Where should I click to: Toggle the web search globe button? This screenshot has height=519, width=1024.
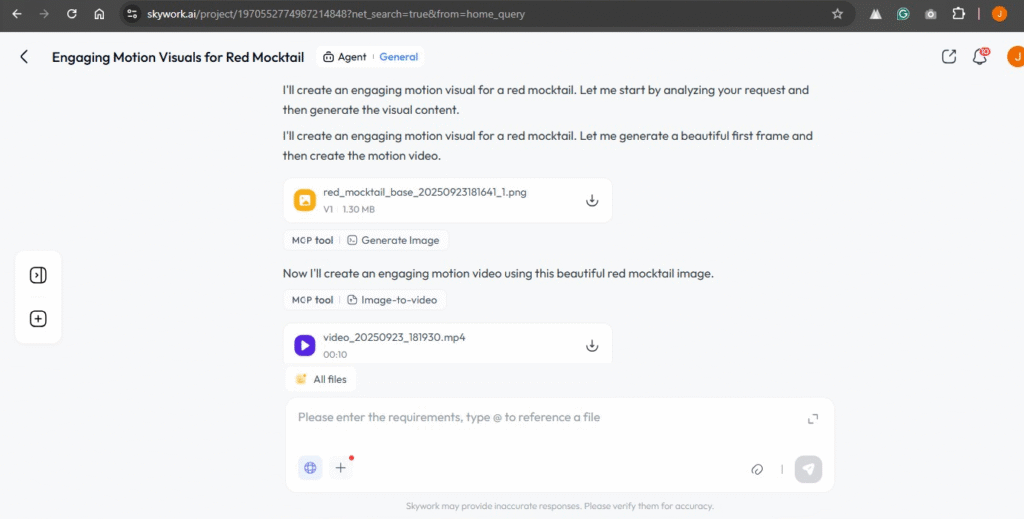click(x=310, y=467)
